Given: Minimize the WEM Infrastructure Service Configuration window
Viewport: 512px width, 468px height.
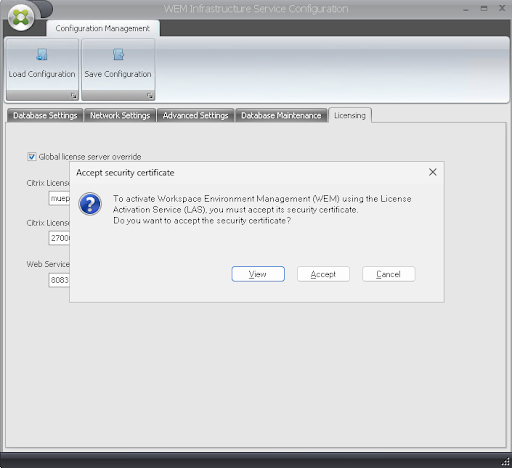Looking at the screenshot, I should [466, 9].
